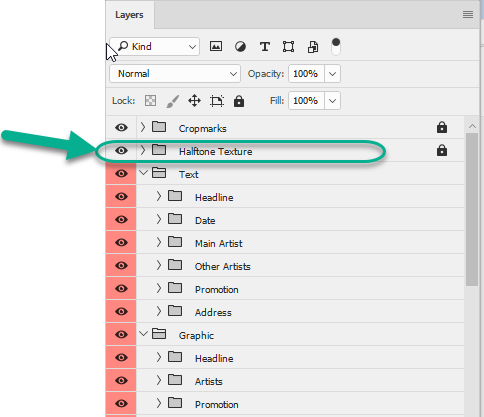Filter for smart objects icon
The image size is (484, 417).
tap(313, 47)
